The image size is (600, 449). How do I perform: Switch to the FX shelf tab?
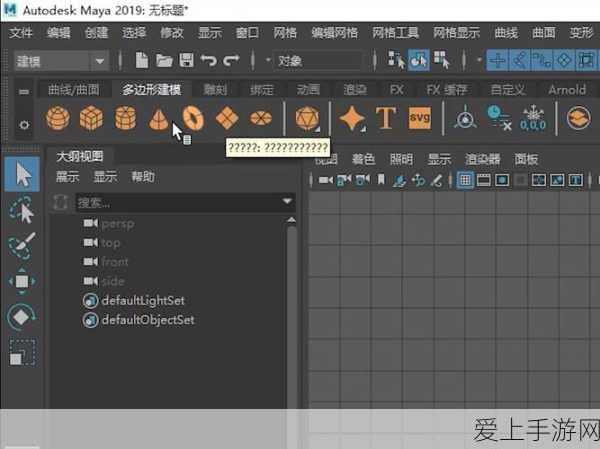pyautogui.click(x=396, y=90)
